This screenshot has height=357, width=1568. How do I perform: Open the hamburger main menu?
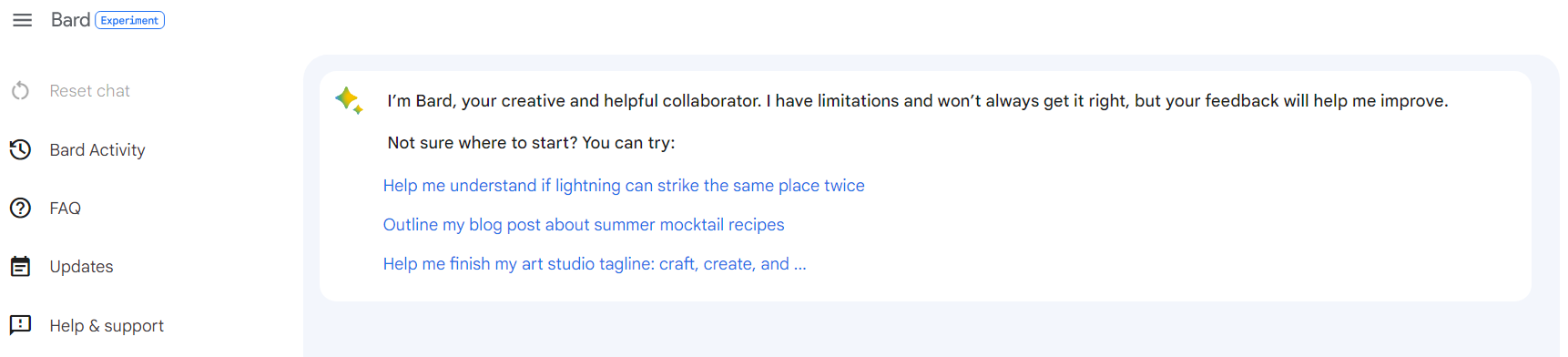tap(23, 20)
